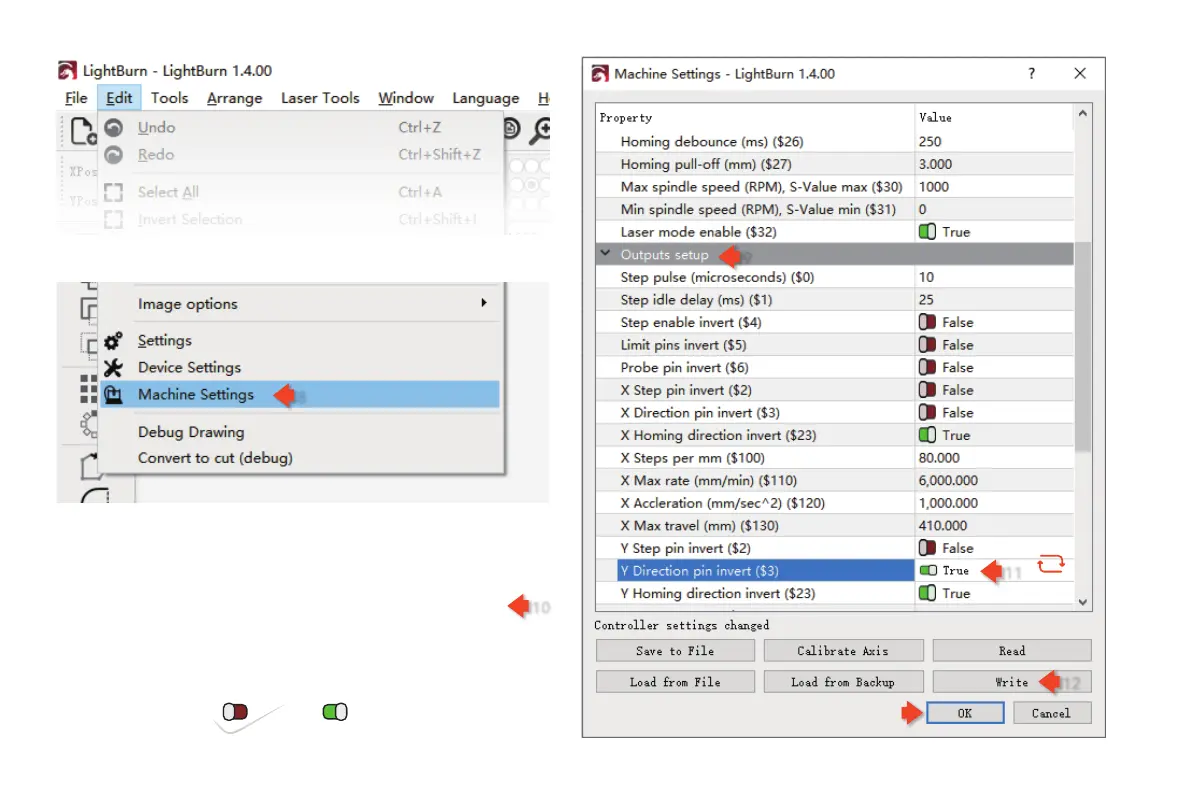The width and height of the screenshot is (1191, 794).
Task: Click the grid array tool icon
Action: pyautogui.click(x=89, y=388)
